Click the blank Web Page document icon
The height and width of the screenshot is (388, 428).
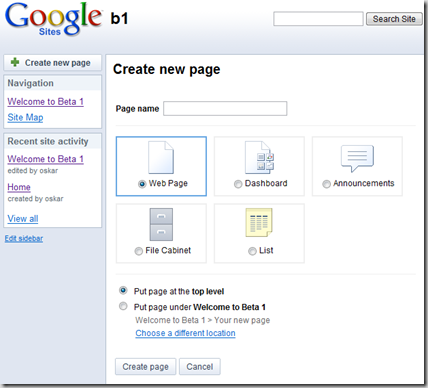pyautogui.click(x=161, y=158)
